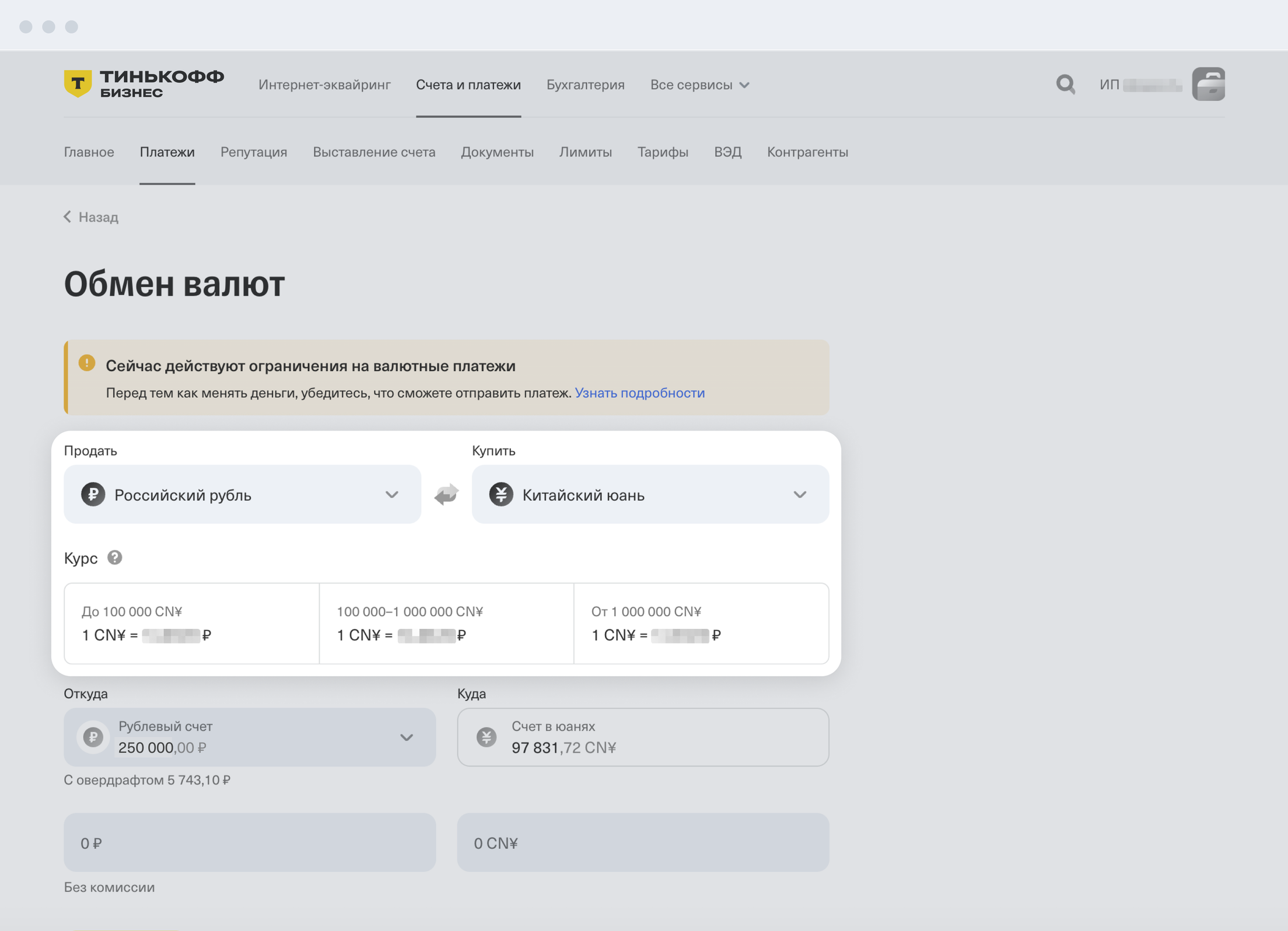Click the briefcase account icon
The image size is (1288, 931).
(x=1209, y=84)
